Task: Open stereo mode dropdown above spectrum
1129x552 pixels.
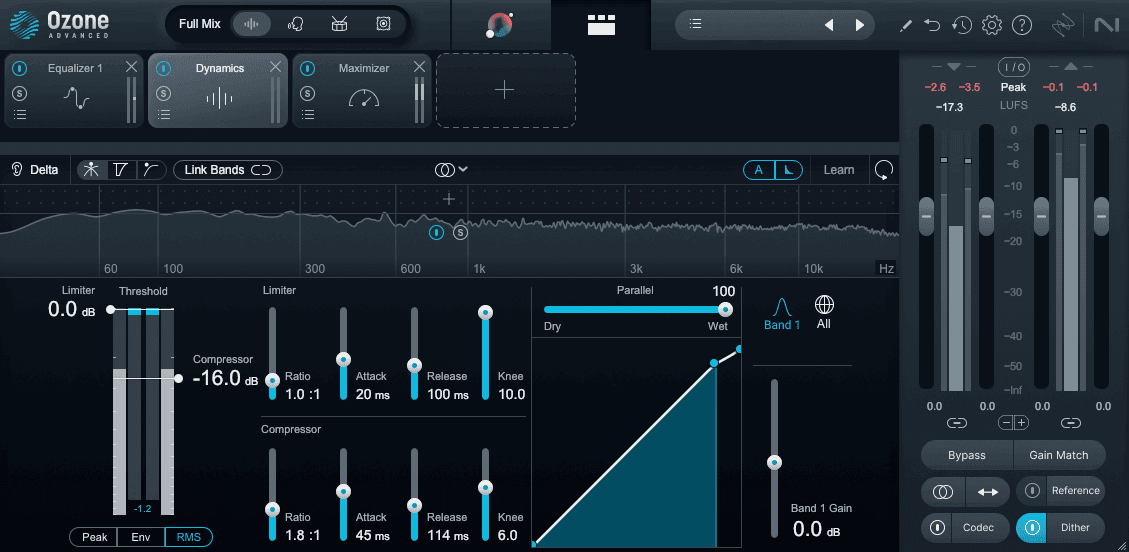Action: coord(451,169)
